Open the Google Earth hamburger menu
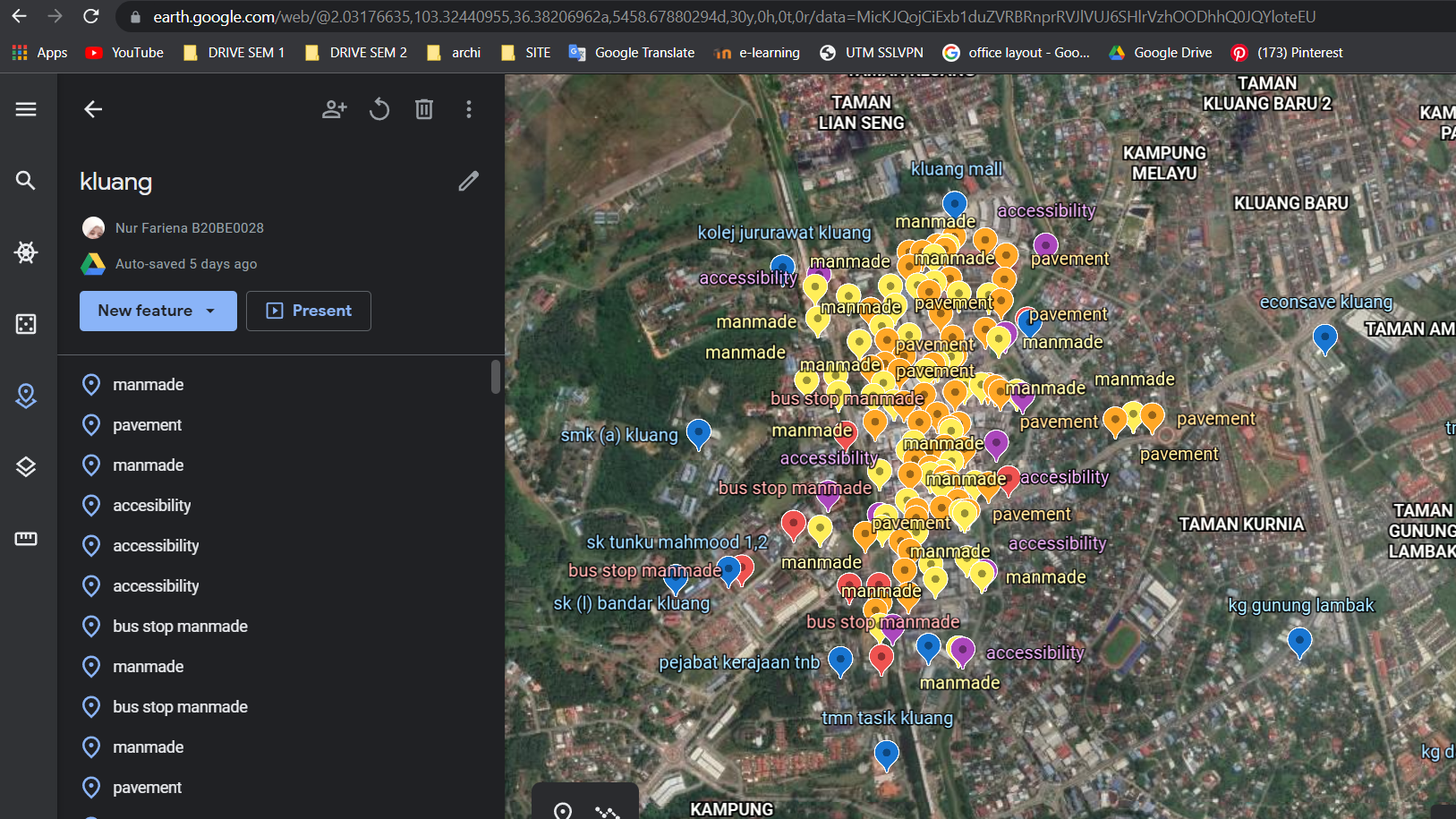1456x819 pixels. [26, 109]
